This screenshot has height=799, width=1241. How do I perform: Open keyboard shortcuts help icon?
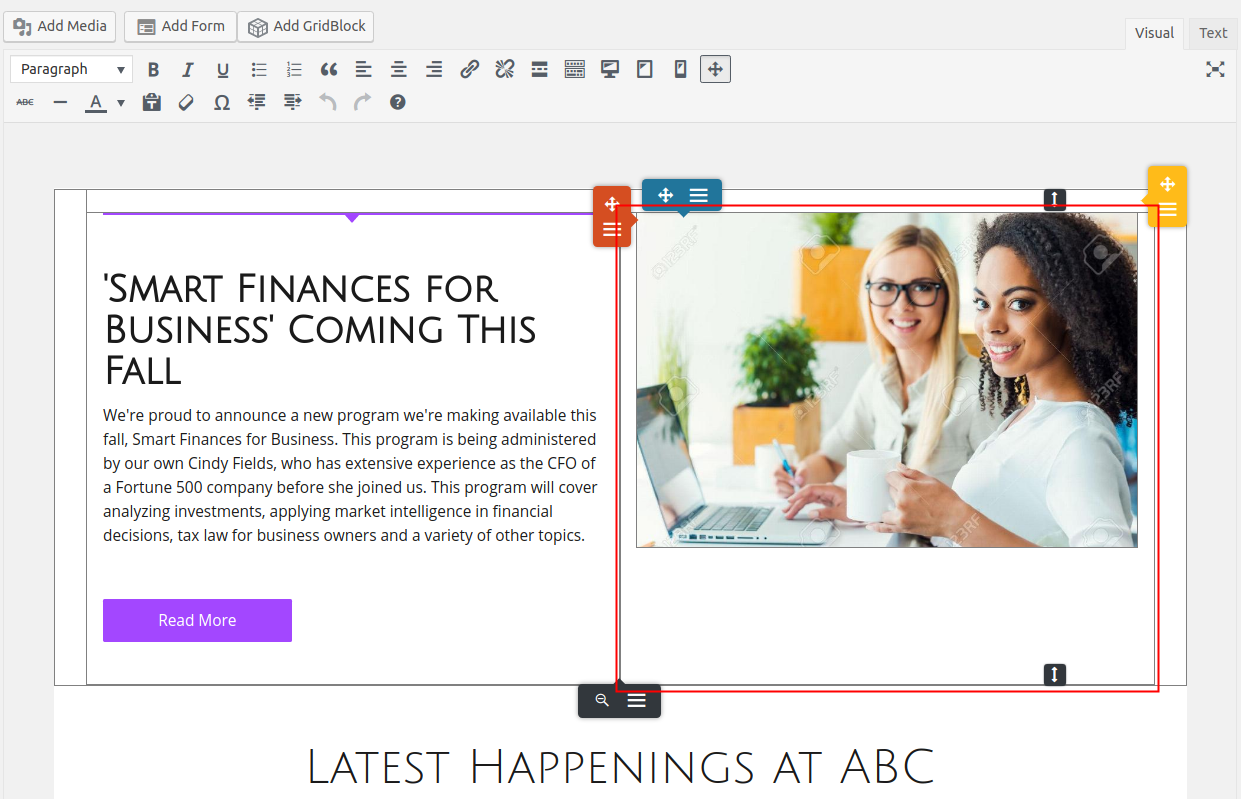pos(397,102)
